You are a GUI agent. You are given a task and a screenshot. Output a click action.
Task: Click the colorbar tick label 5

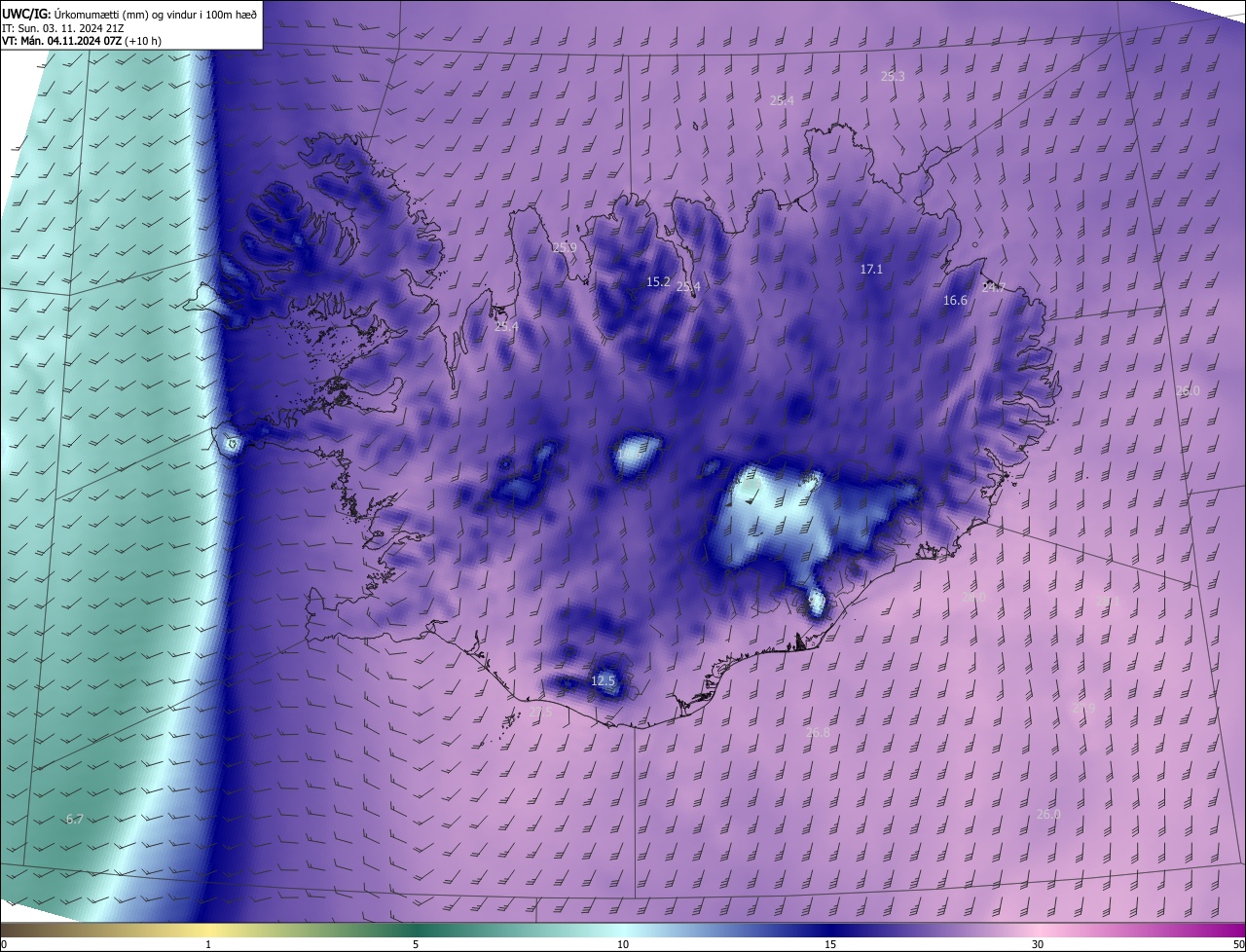[416, 944]
